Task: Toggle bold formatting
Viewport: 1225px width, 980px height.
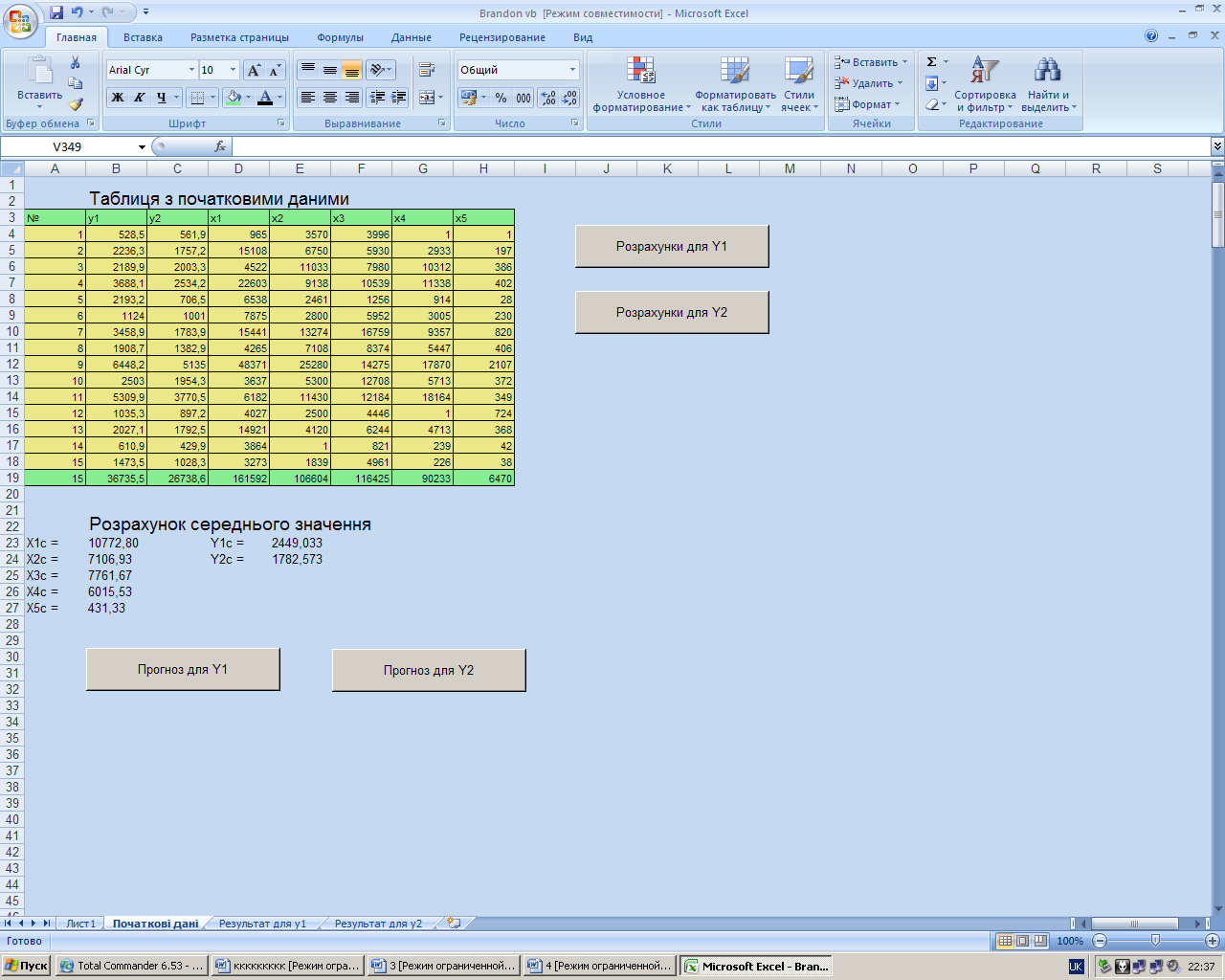Action: pyautogui.click(x=118, y=98)
